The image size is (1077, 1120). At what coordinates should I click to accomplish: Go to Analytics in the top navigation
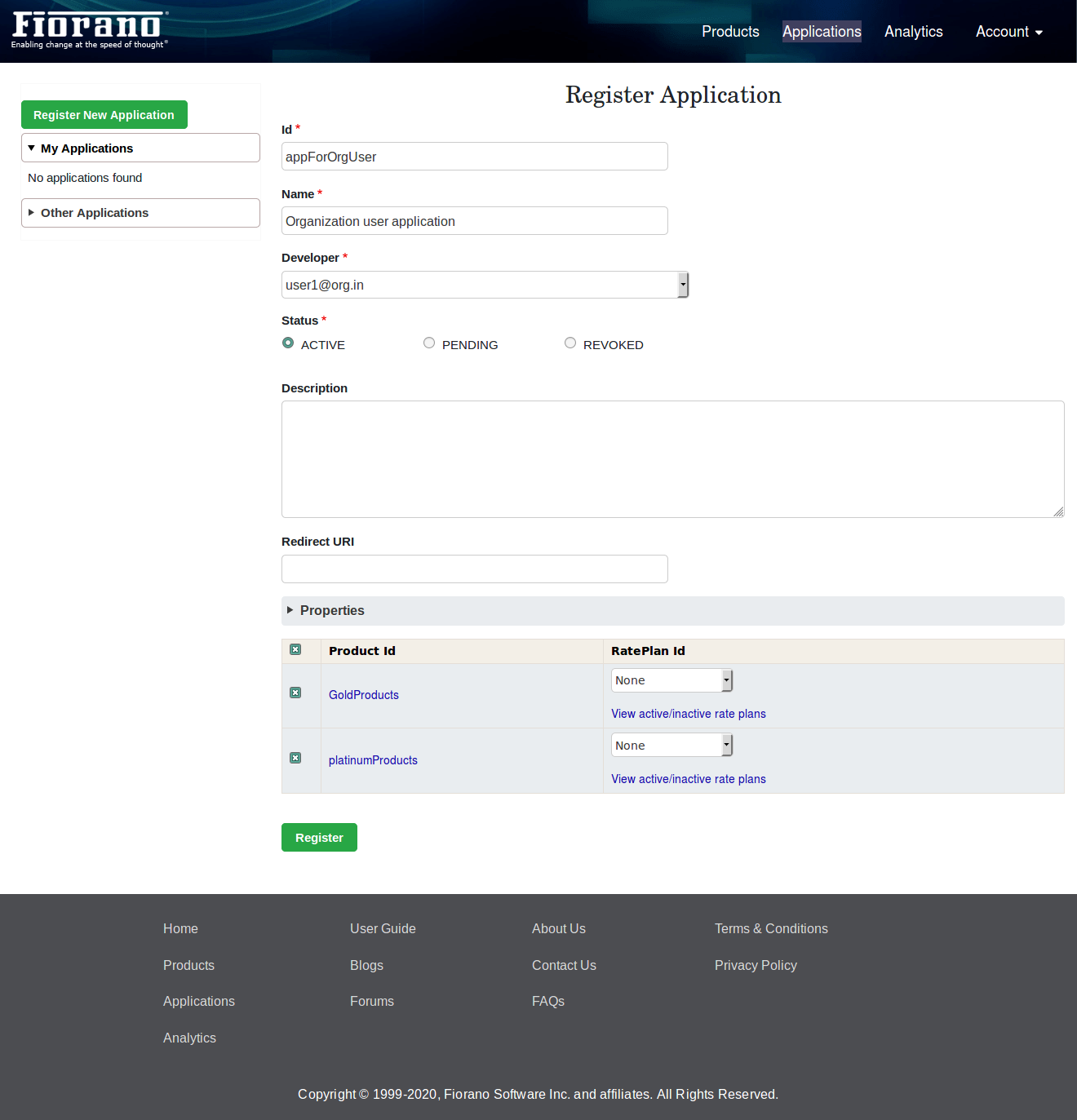tap(913, 32)
